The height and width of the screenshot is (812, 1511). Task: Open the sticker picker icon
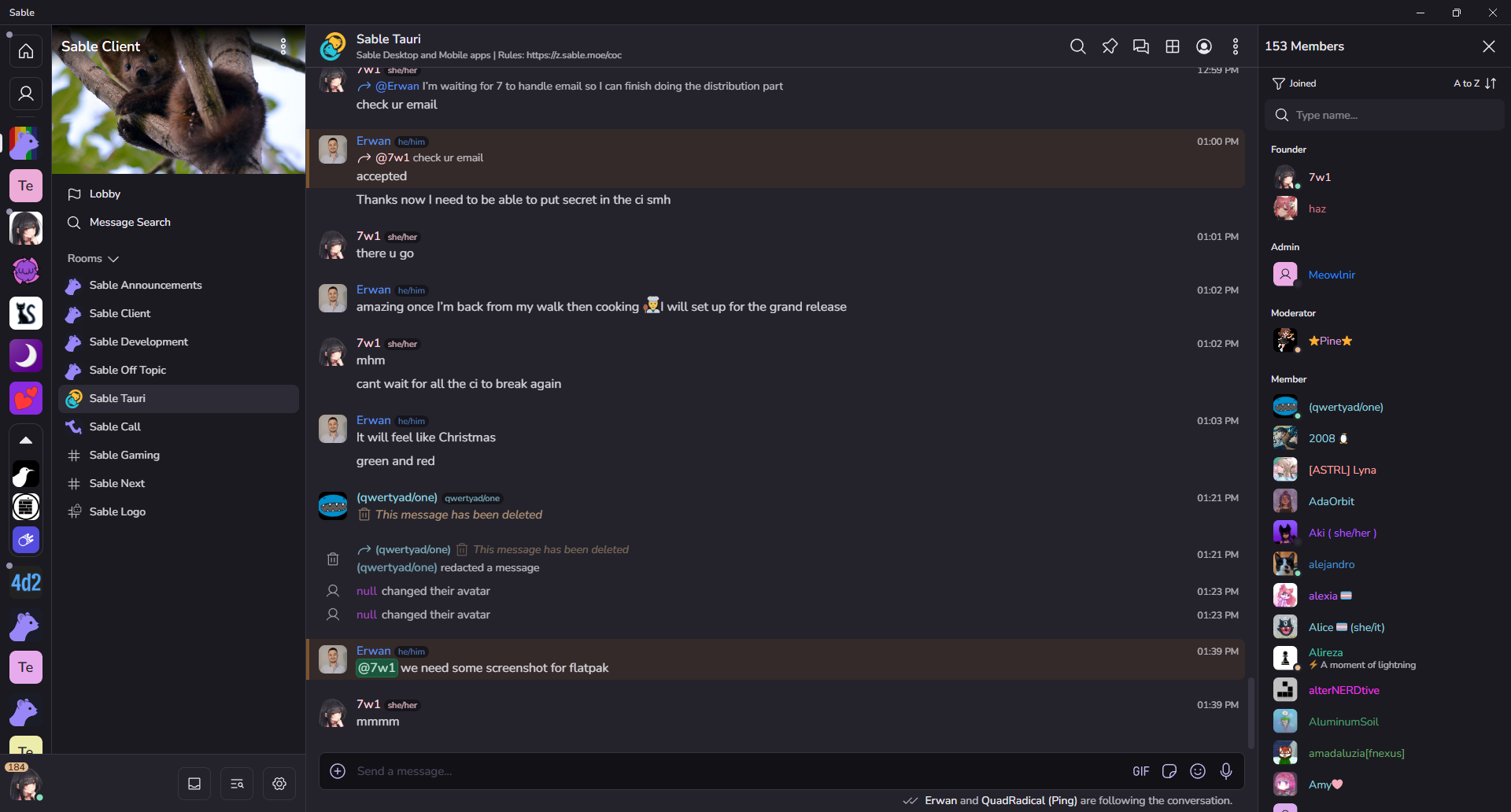point(1169,771)
